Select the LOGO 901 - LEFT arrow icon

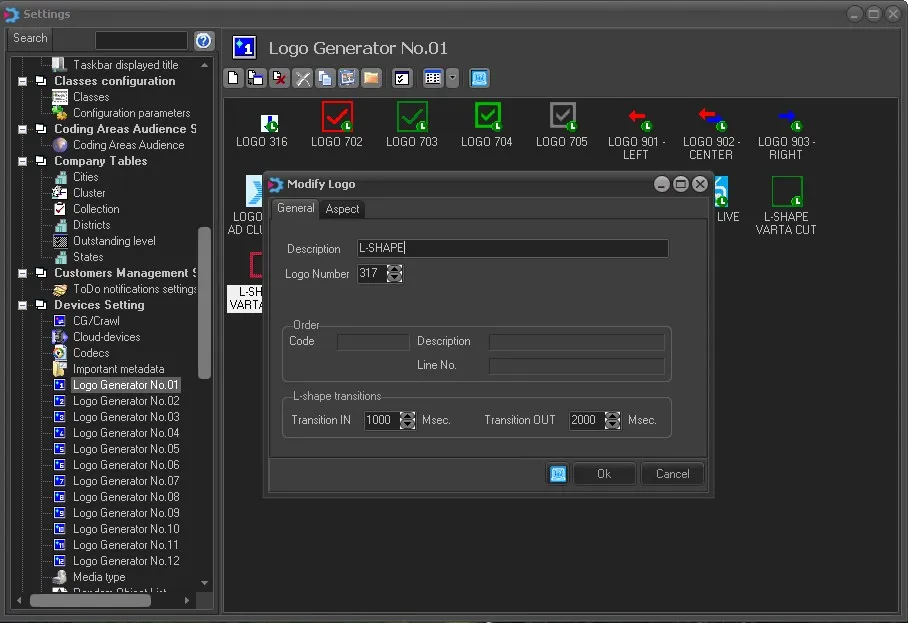pyautogui.click(x=636, y=117)
